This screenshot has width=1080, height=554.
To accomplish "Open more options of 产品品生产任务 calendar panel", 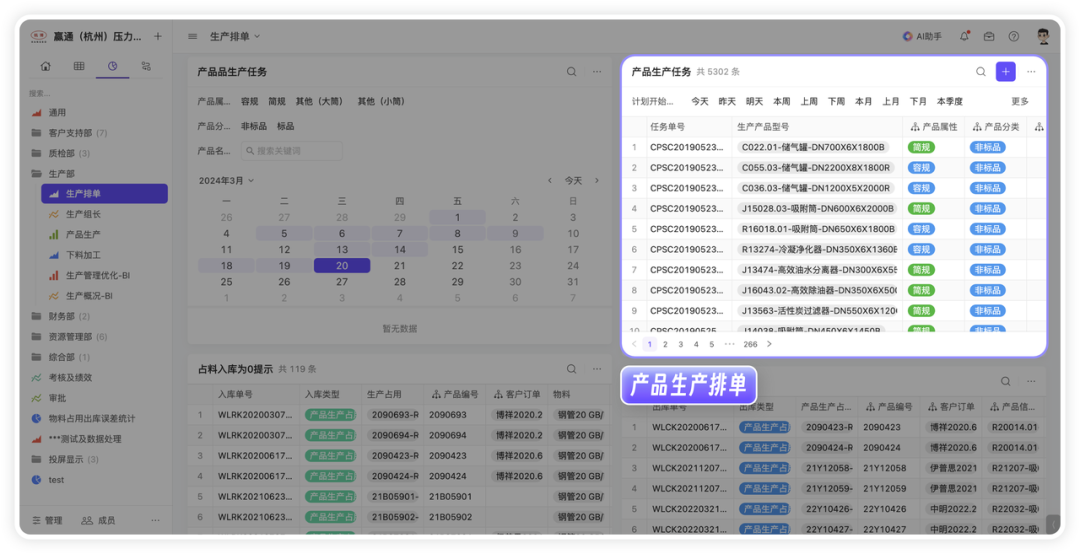I will 597,72.
